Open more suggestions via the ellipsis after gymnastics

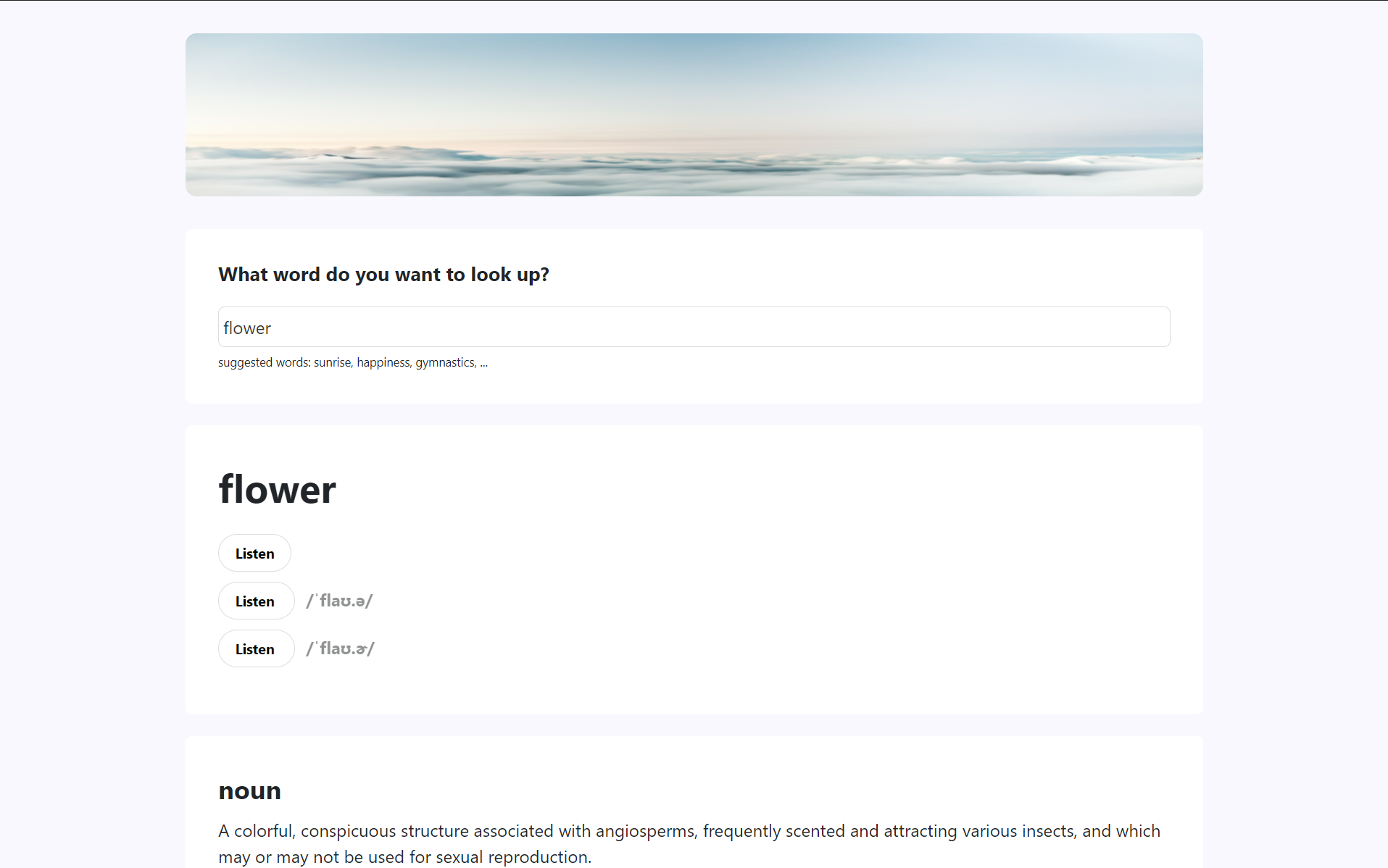point(484,362)
